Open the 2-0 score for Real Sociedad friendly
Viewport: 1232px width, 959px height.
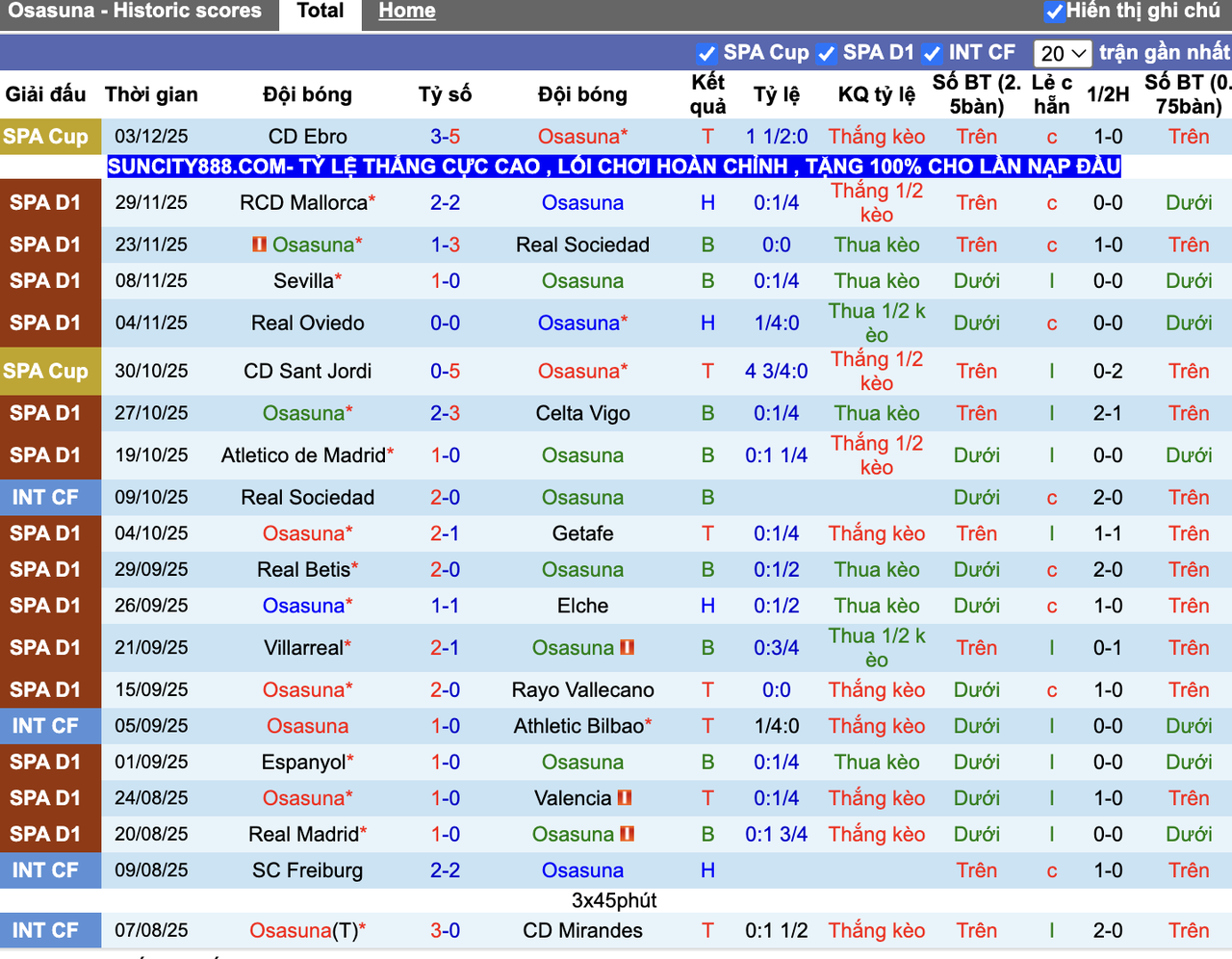(445, 498)
